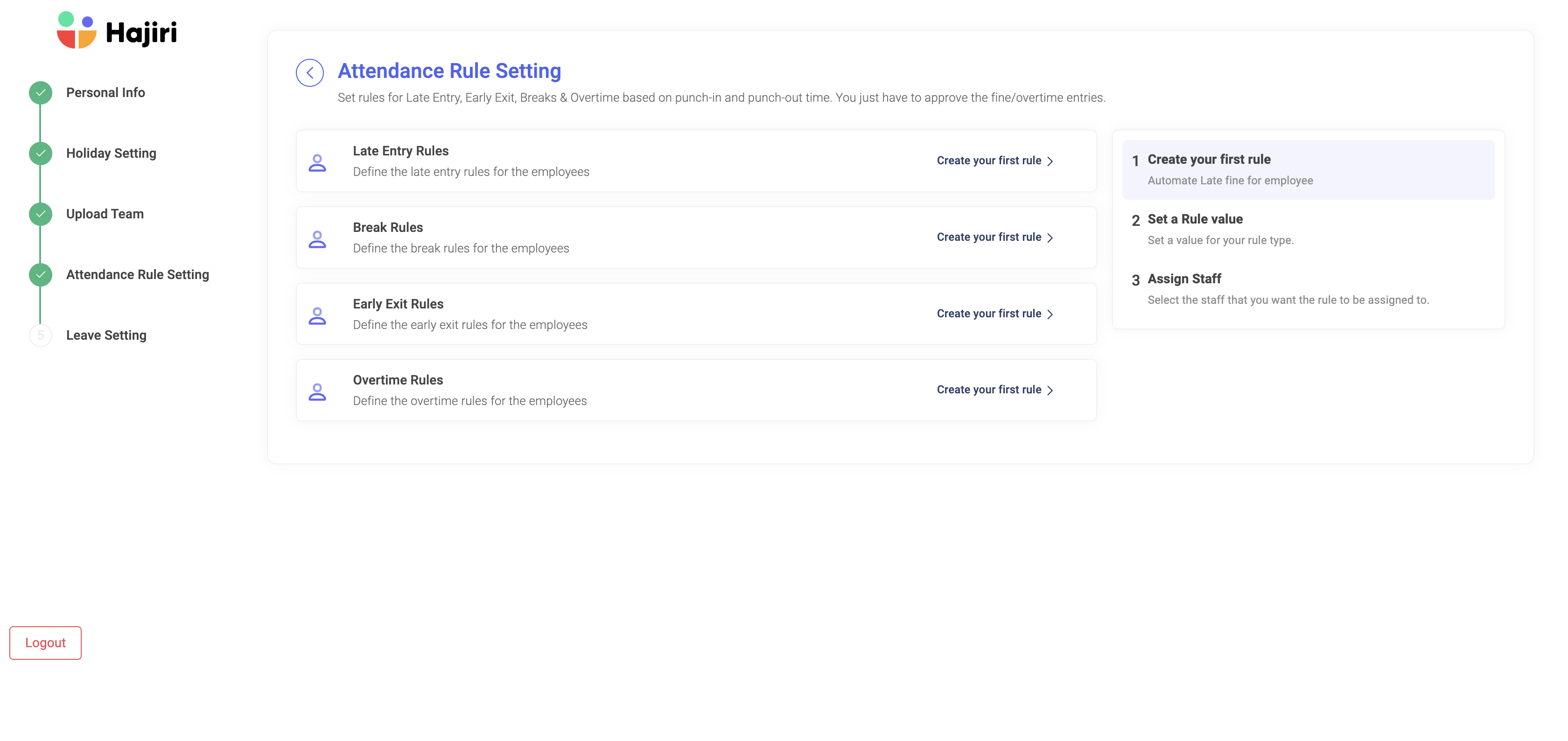
Task: Click the 'Set rules for Late Entry' subtitle
Action: (x=721, y=98)
